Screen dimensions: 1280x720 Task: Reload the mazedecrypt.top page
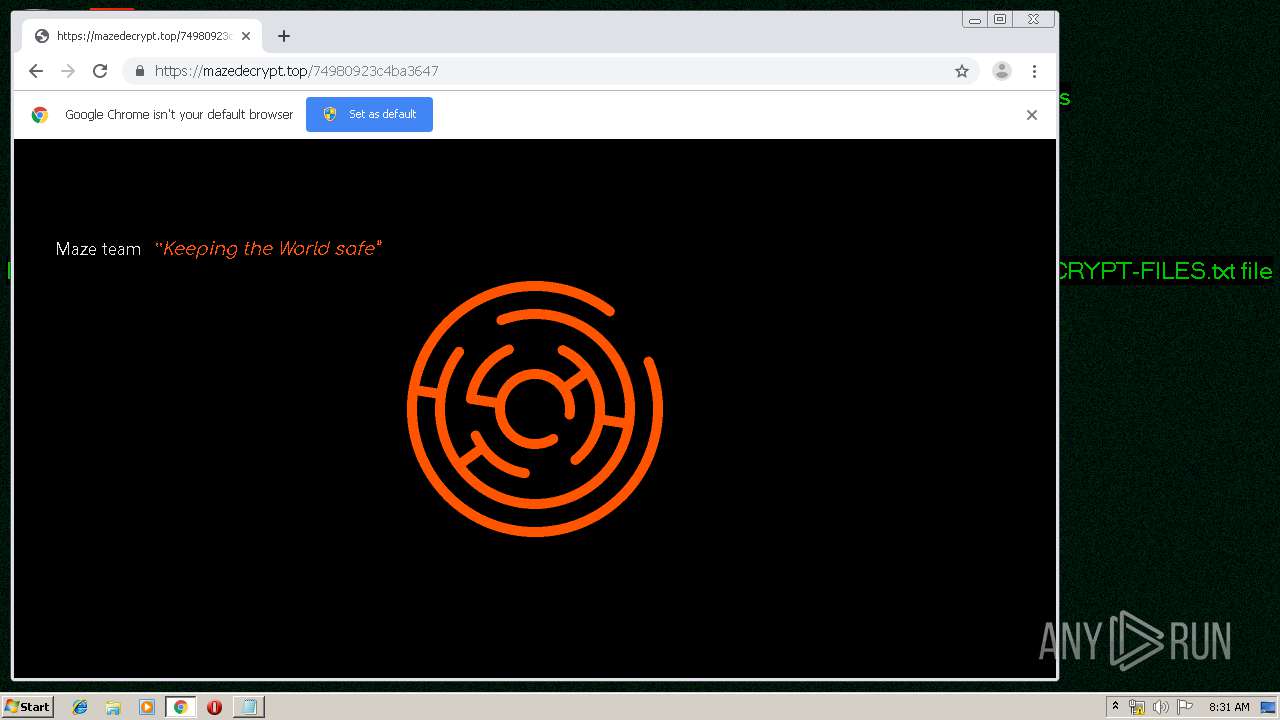coord(100,71)
